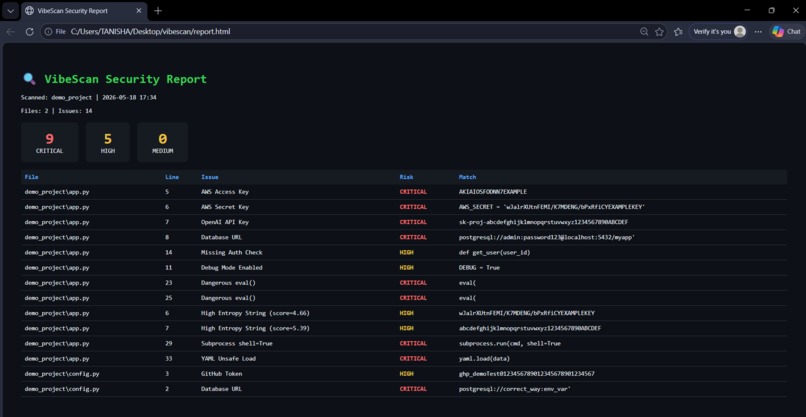Click the Risk column header
Viewport: 806px width, 417px height.
(407, 177)
